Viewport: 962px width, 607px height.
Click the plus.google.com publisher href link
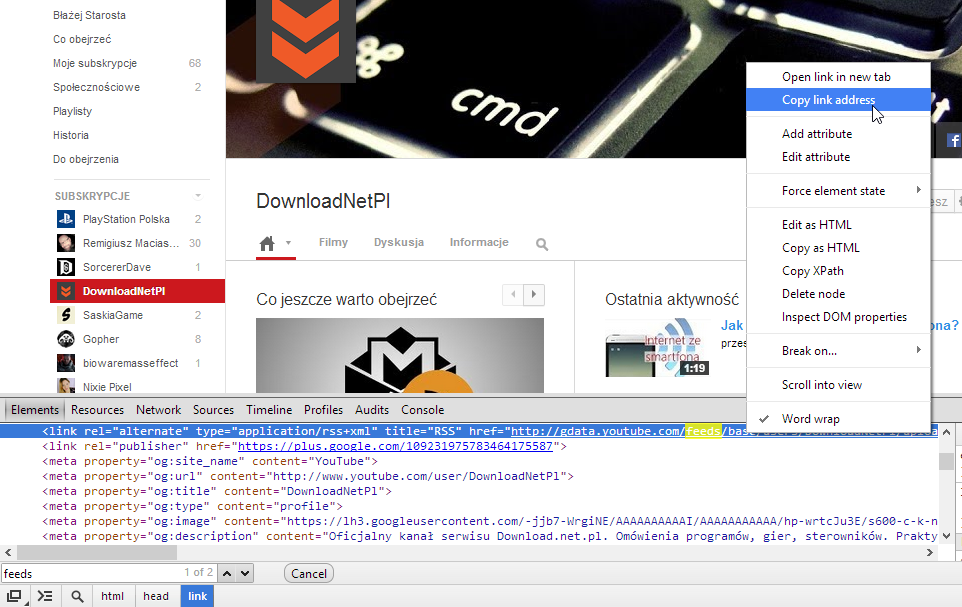click(395, 446)
